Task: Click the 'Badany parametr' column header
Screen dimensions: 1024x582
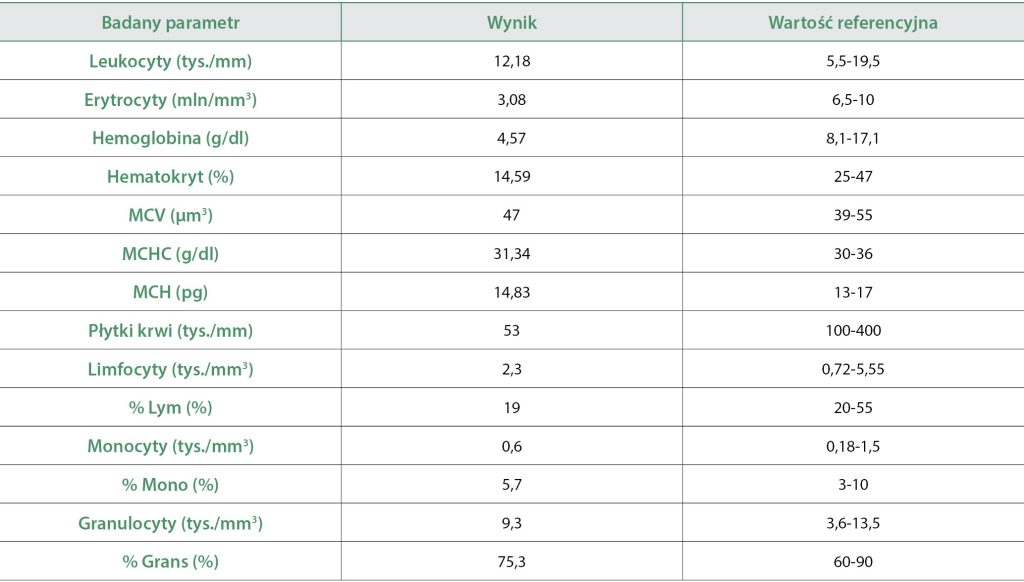Action: coord(170,22)
